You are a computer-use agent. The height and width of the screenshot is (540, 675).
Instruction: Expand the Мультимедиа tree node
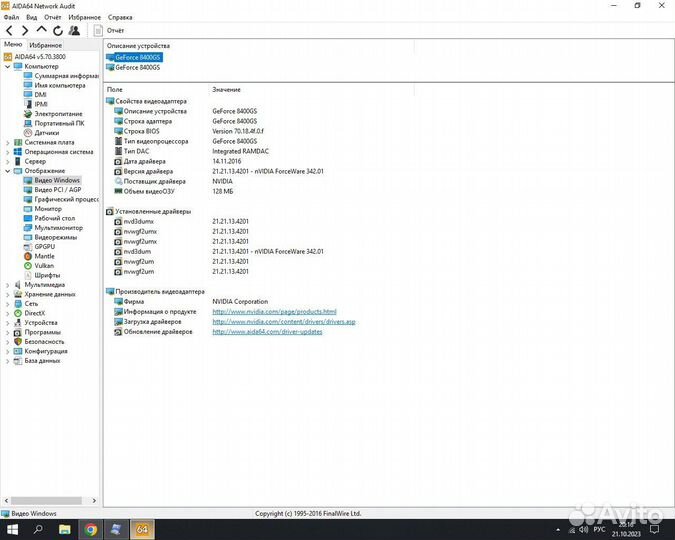pyautogui.click(x=8, y=284)
